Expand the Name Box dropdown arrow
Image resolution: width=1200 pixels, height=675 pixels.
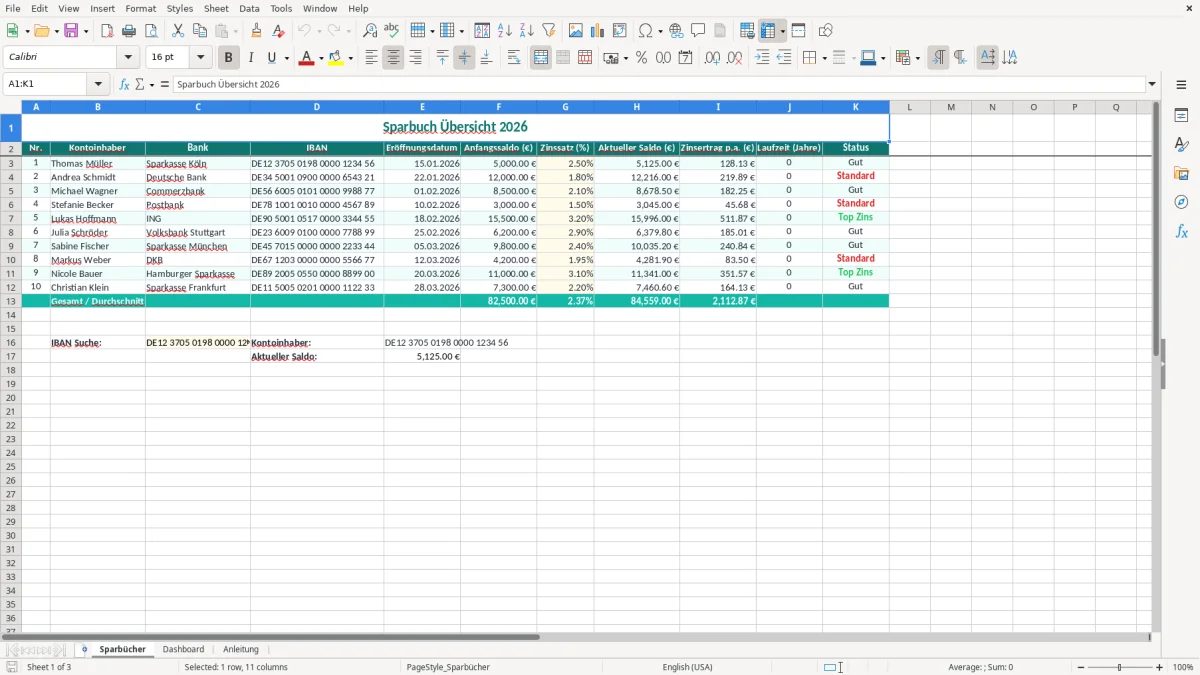tap(98, 84)
